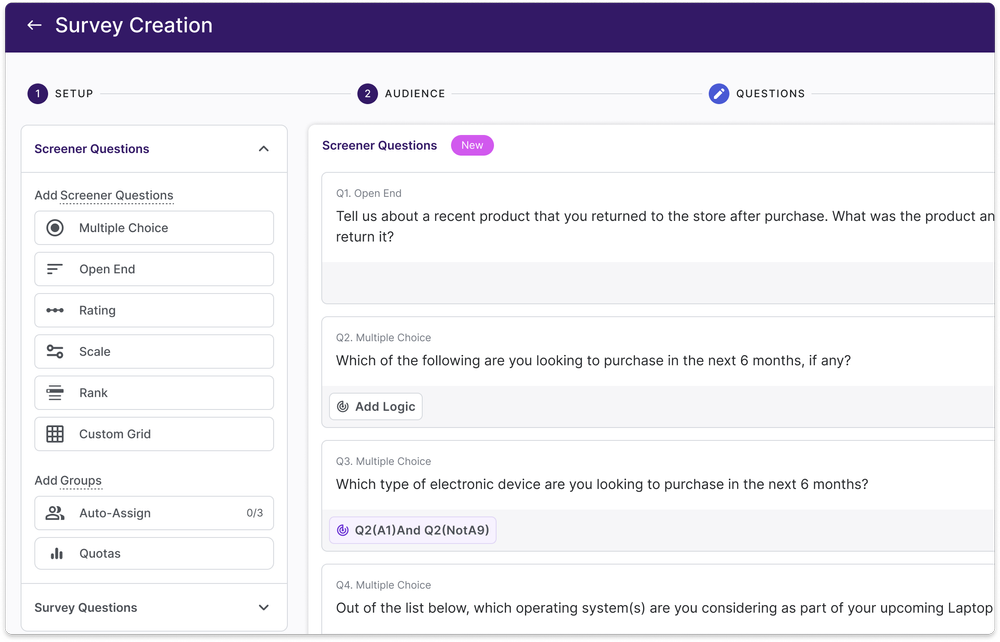Add a Scale screener question
1000x642 pixels.
click(154, 351)
